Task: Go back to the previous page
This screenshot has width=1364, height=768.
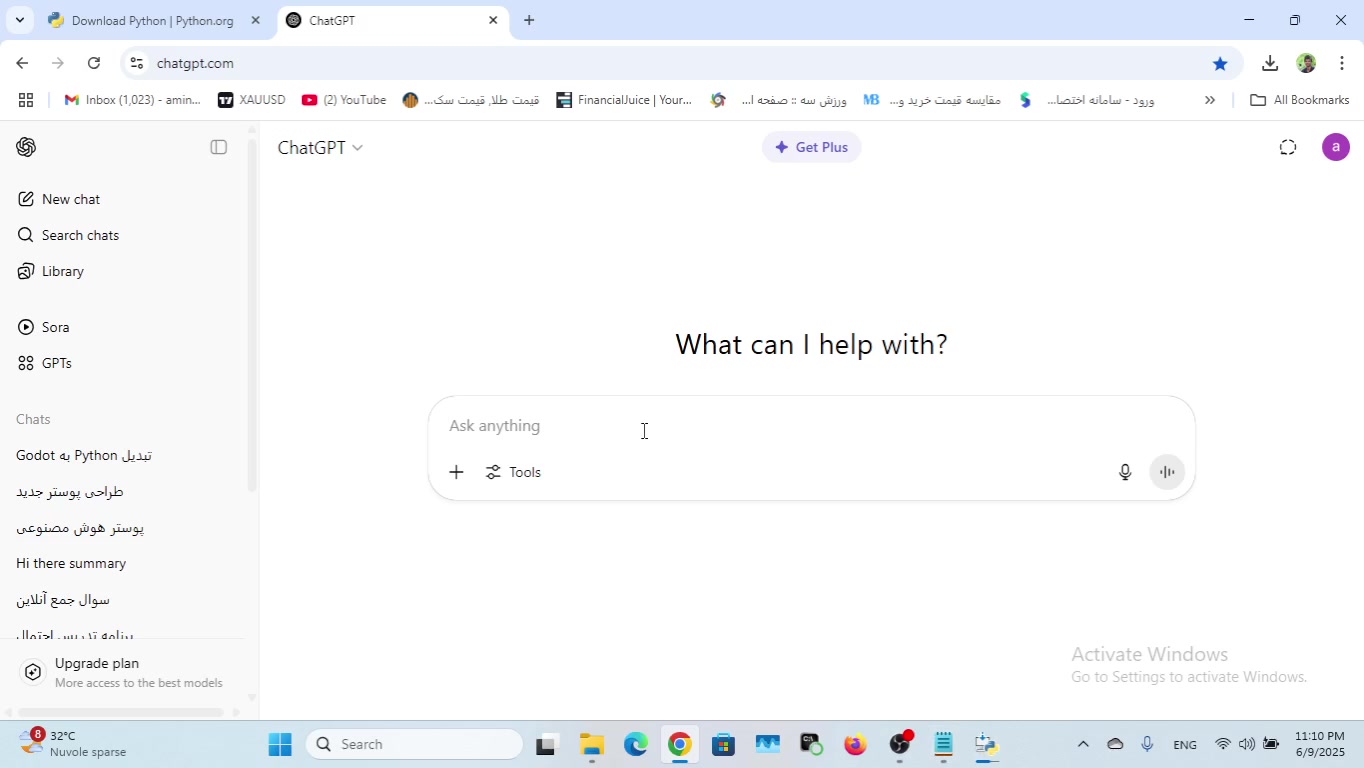Action: (x=22, y=63)
